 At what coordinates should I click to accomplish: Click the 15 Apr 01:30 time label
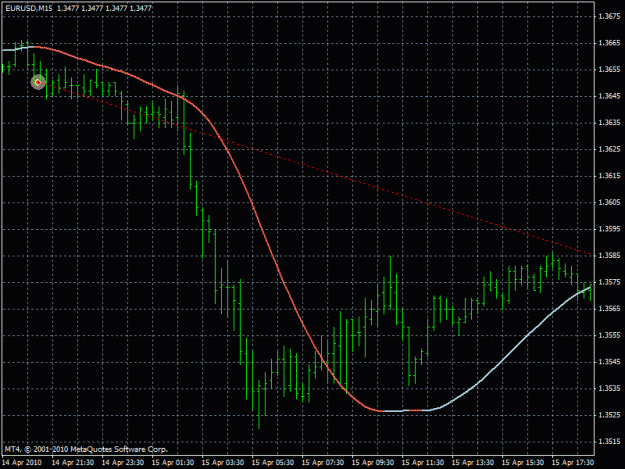(x=173, y=463)
